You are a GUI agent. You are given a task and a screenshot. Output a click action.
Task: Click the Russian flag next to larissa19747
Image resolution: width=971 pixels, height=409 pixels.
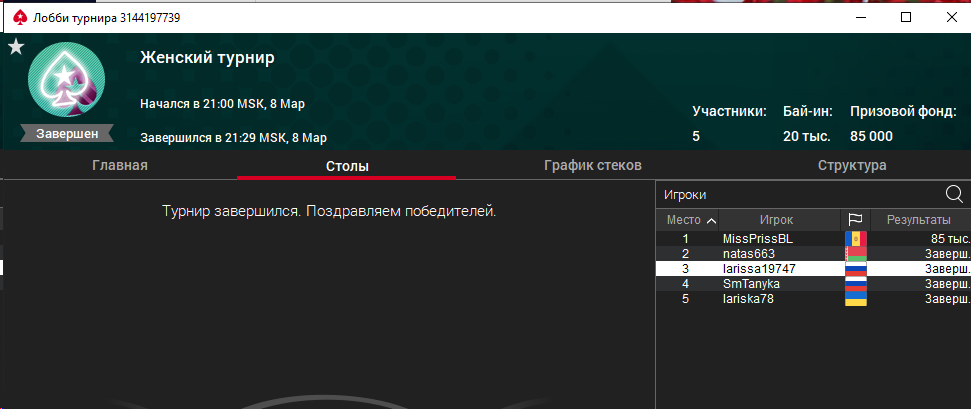[856, 268]
